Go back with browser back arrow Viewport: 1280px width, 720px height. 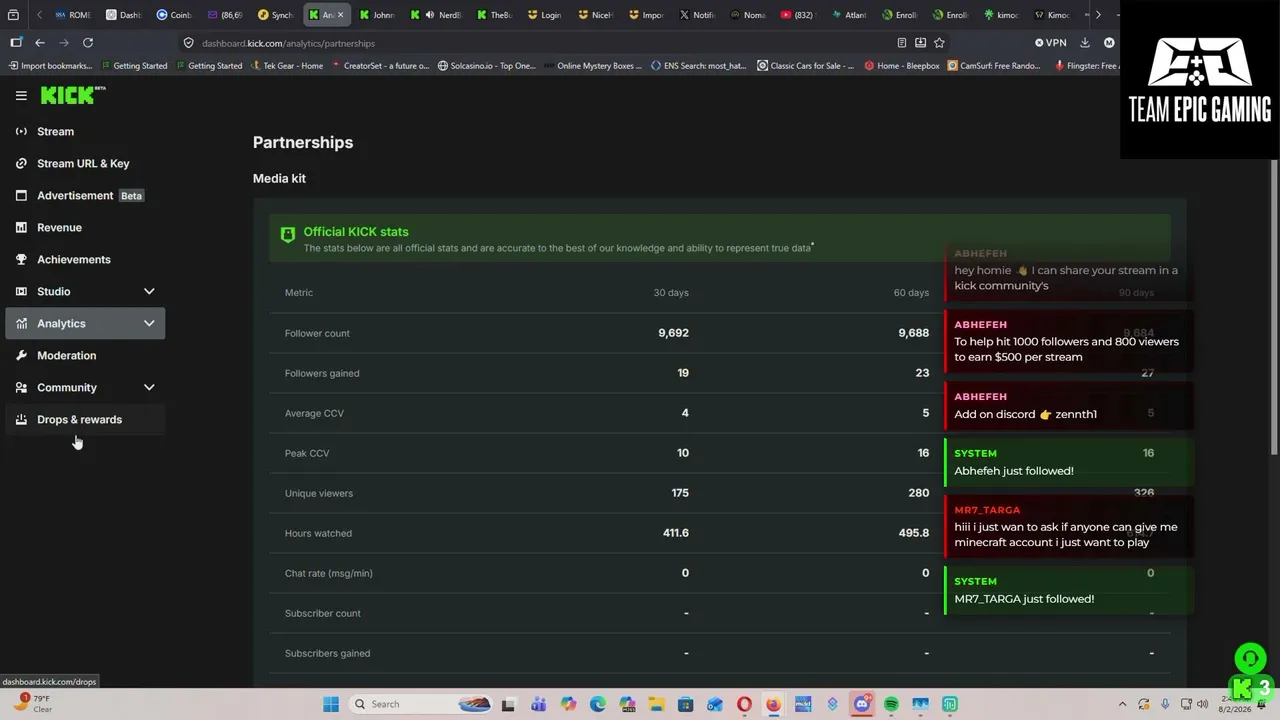(x=40, y=43)
